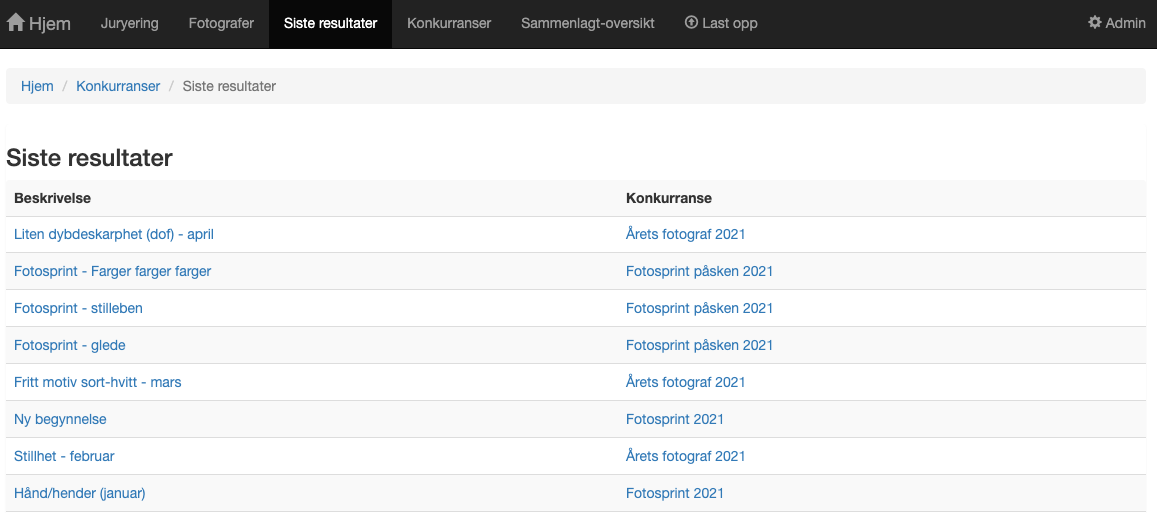Open the Ny begynnelse result
Screen dimensions: 1157x513
click(x=60, y=419)
